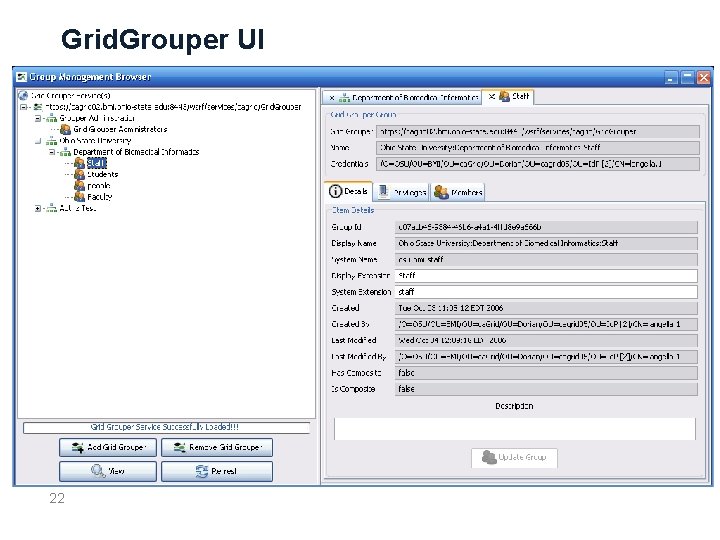Switch to Department of Biomedical Informatics tab
The width and height of the screenshot is (720, 540).
click(402, 97)
